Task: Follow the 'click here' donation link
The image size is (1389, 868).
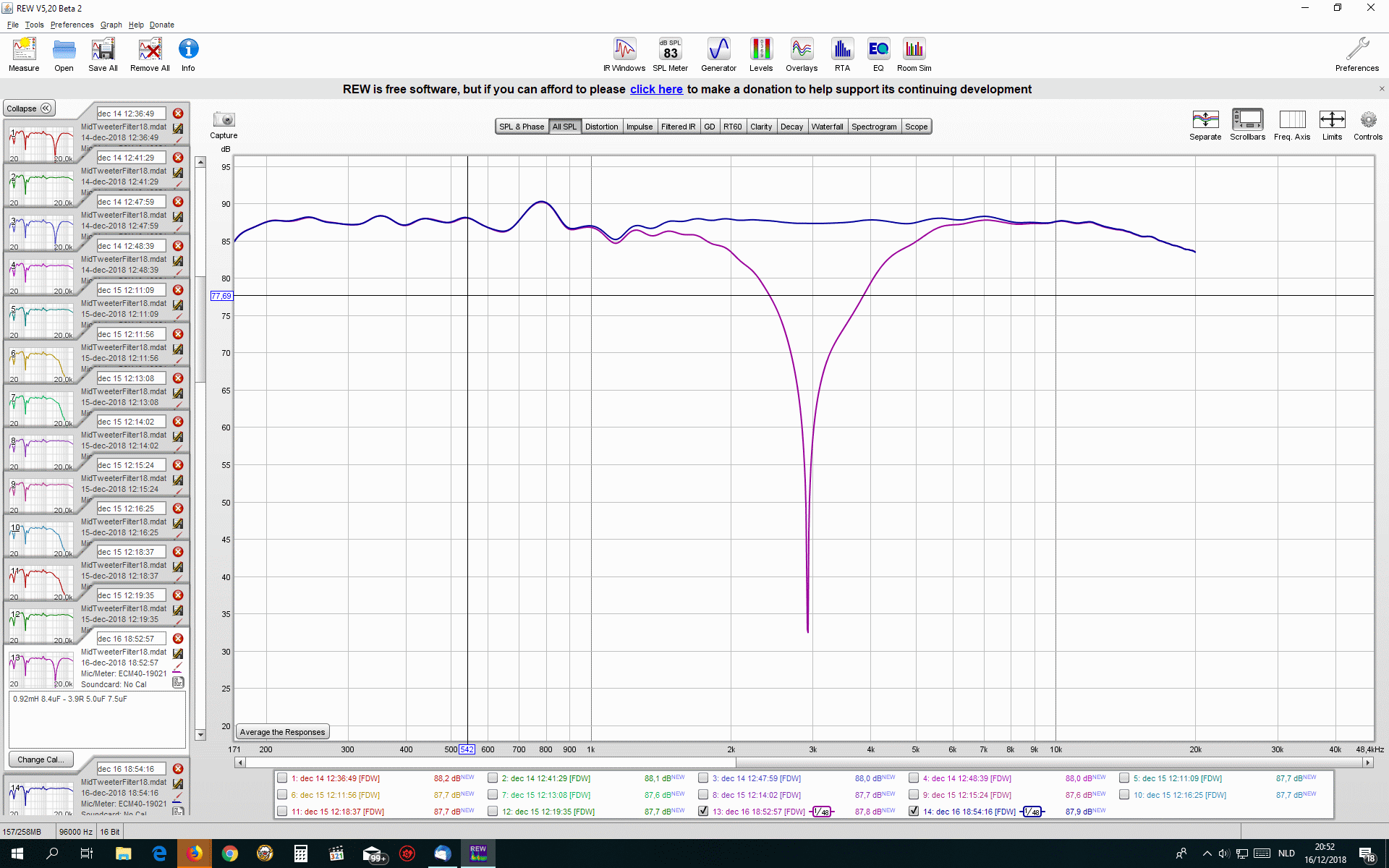Action: pyautogui.click(x=656, y=89)
